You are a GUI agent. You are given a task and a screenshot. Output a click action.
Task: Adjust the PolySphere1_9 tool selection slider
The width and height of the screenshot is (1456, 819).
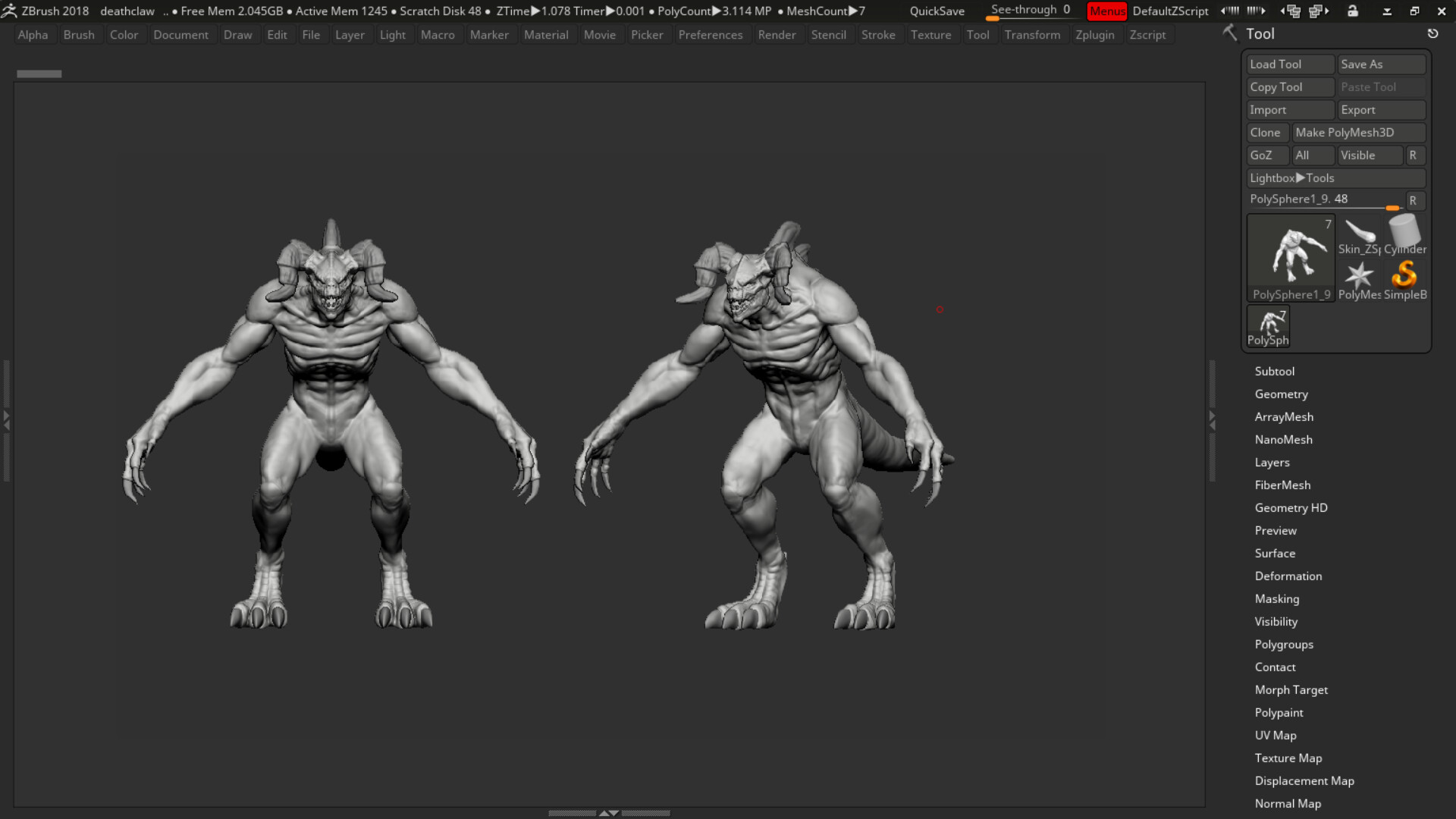pyautogui.click(x=1325, y=200)
